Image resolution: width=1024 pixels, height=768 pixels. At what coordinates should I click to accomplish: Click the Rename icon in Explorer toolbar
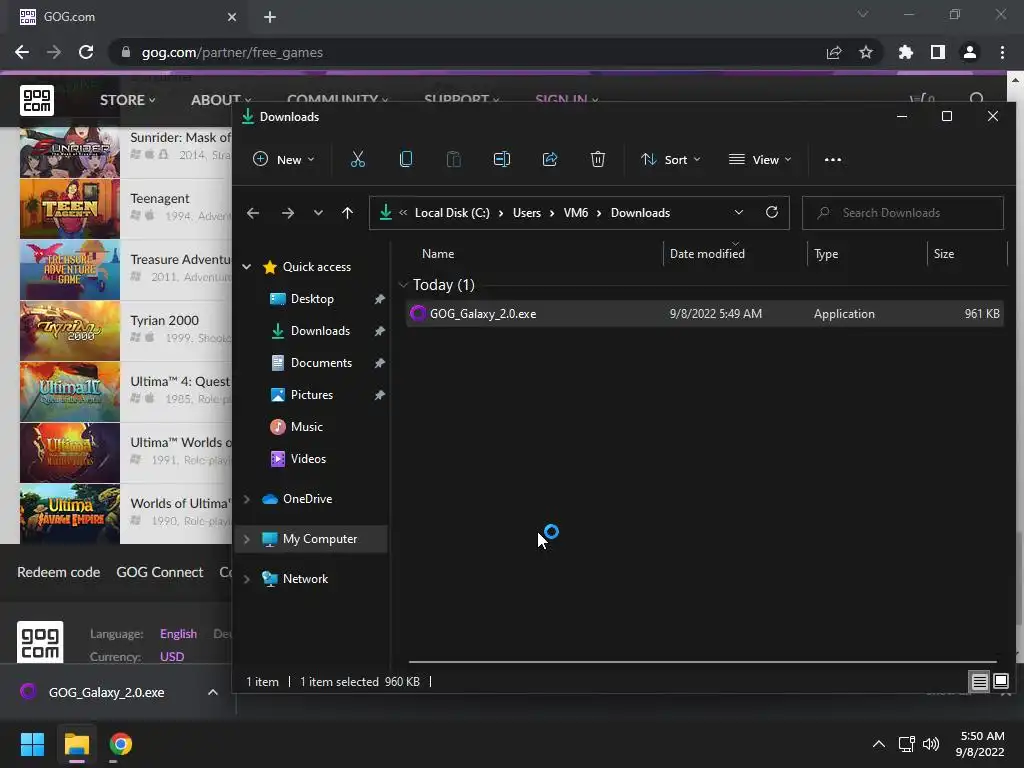[502, 159]
